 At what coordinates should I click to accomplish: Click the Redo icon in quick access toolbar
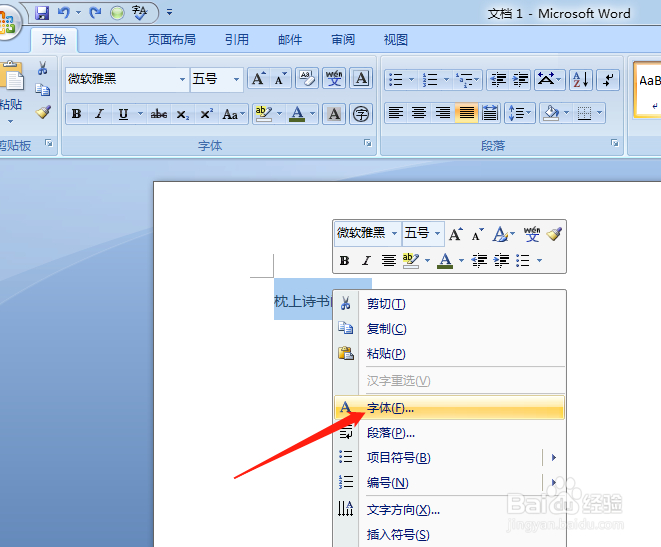[95, 13]
